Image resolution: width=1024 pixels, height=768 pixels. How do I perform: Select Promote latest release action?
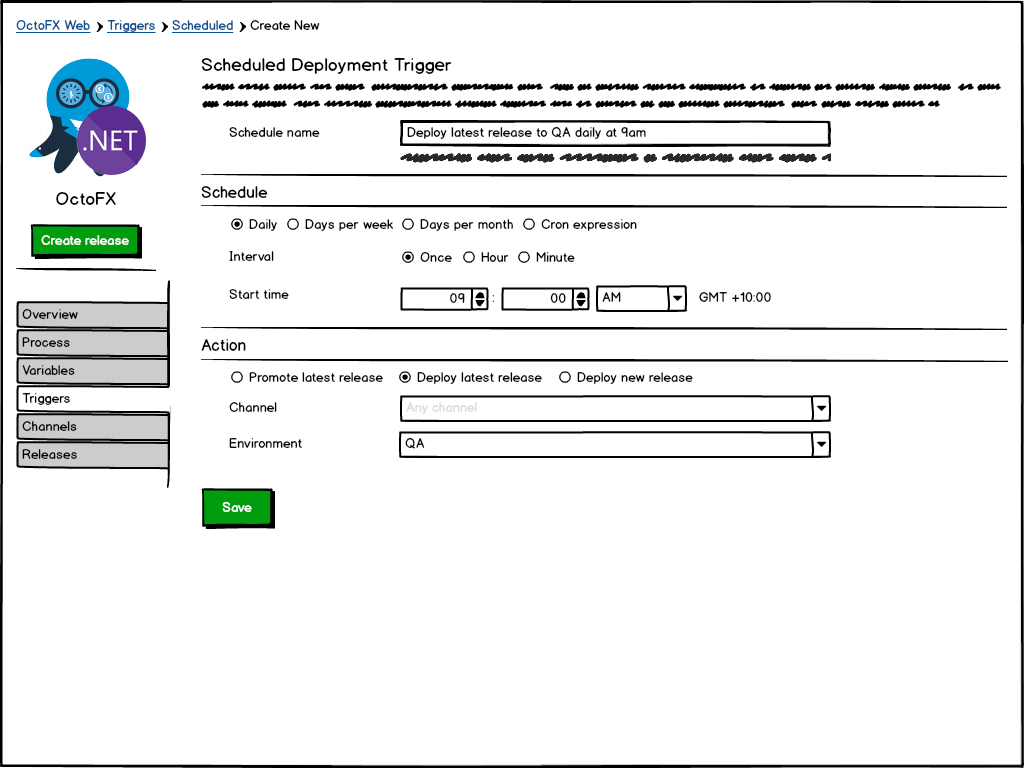point(237,378)
